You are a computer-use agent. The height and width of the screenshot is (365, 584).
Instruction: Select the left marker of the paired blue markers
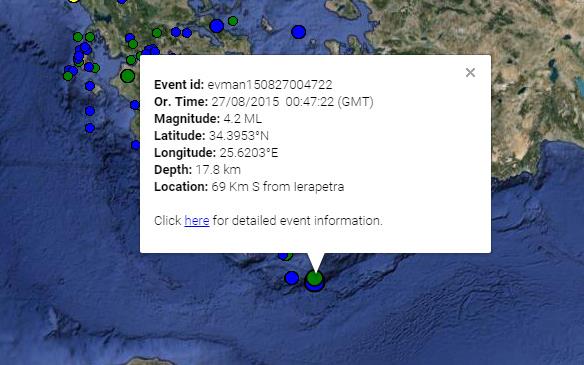(175, 32)
